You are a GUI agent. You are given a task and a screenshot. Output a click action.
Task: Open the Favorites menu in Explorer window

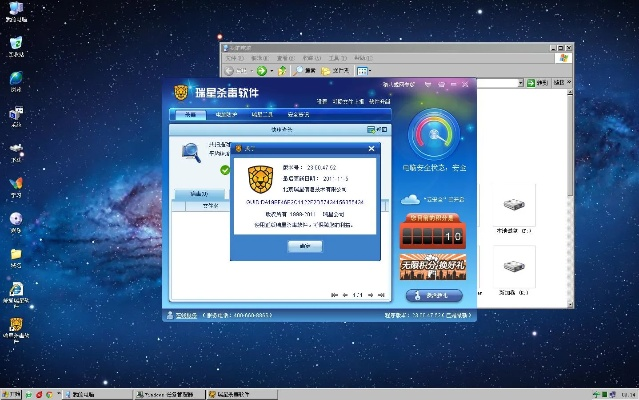[311, 58]
